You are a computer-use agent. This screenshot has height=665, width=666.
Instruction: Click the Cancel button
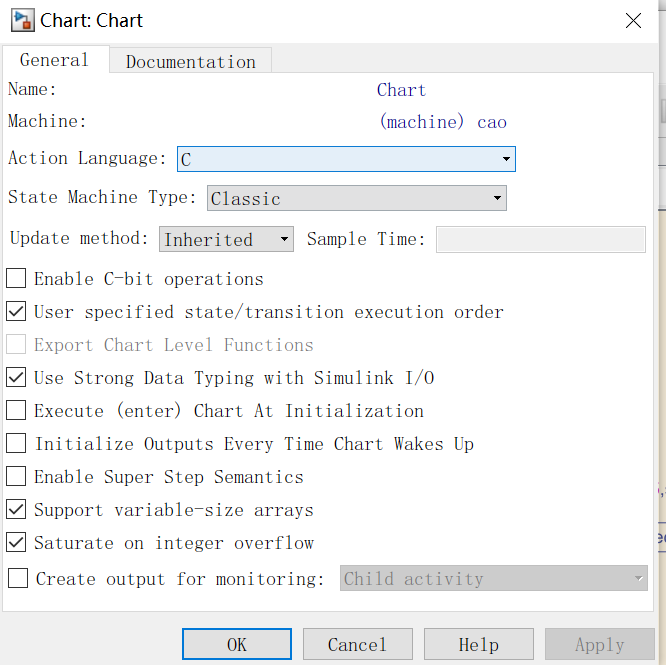tap(357, 644)
